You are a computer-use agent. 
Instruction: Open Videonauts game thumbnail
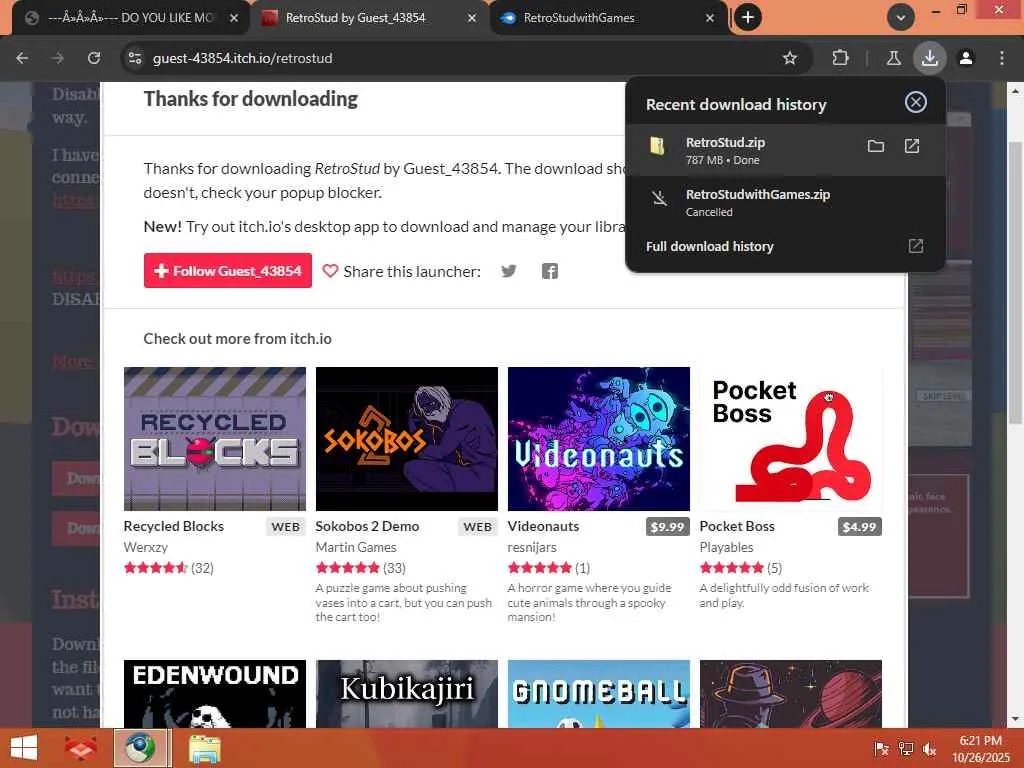[x=599, y=439]
